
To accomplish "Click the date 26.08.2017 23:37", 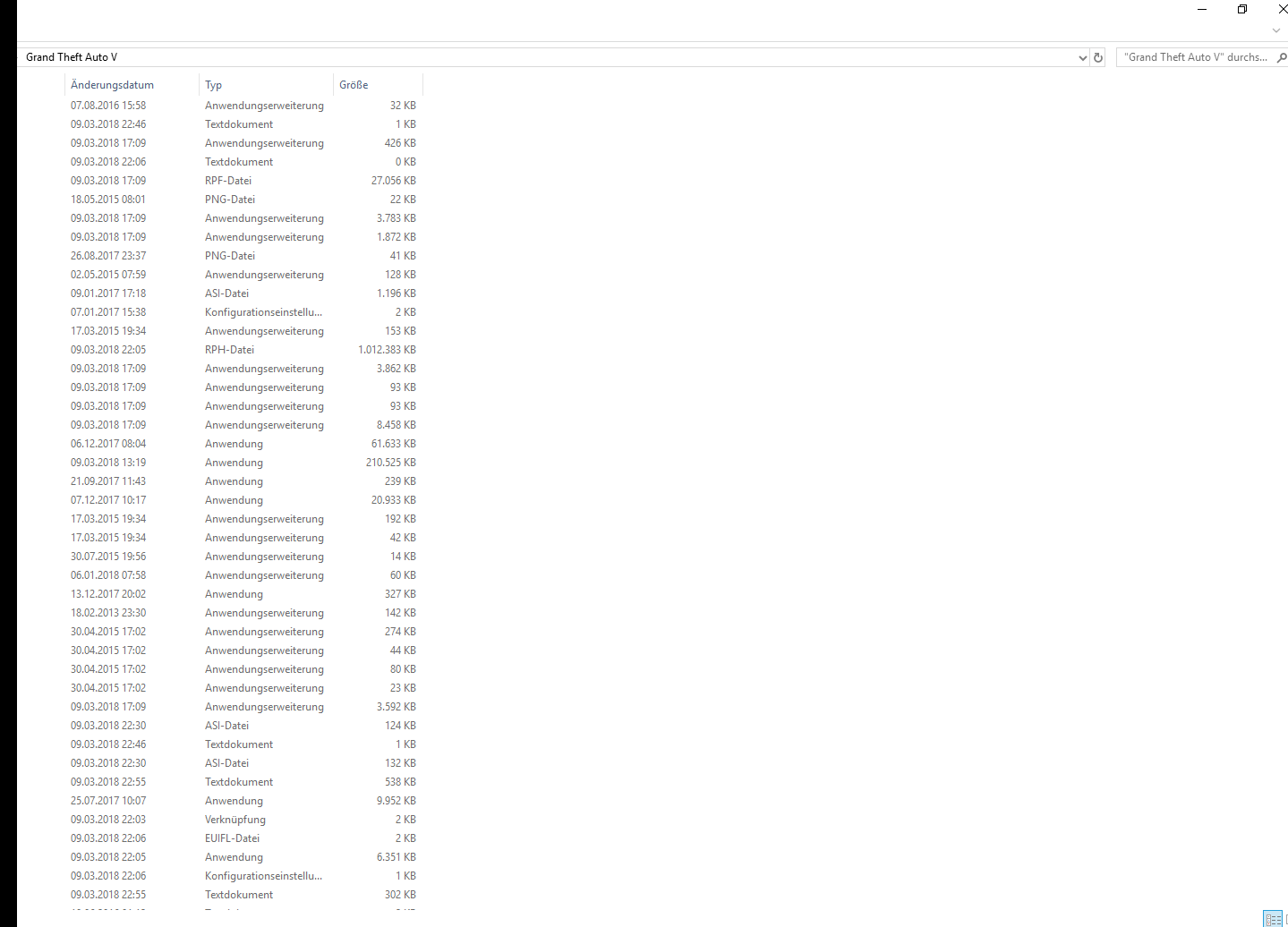I will pos(108,256).
